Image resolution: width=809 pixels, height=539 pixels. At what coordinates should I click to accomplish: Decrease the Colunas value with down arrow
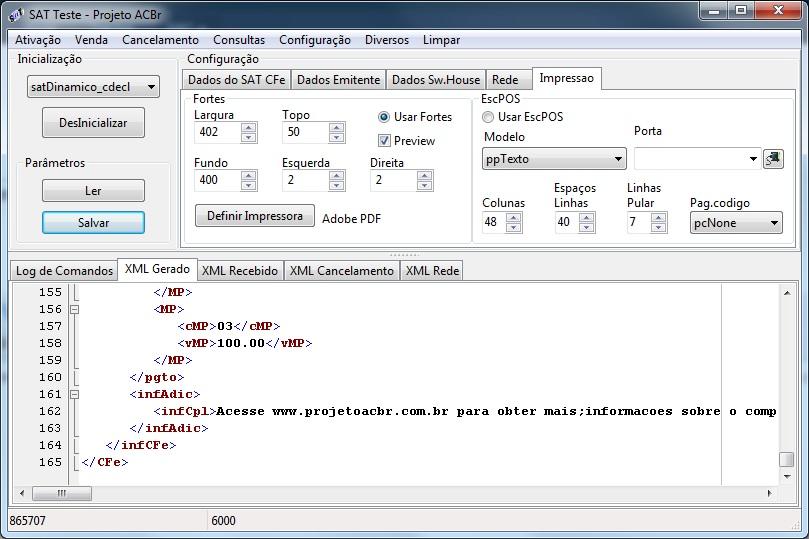pos(513,227)
